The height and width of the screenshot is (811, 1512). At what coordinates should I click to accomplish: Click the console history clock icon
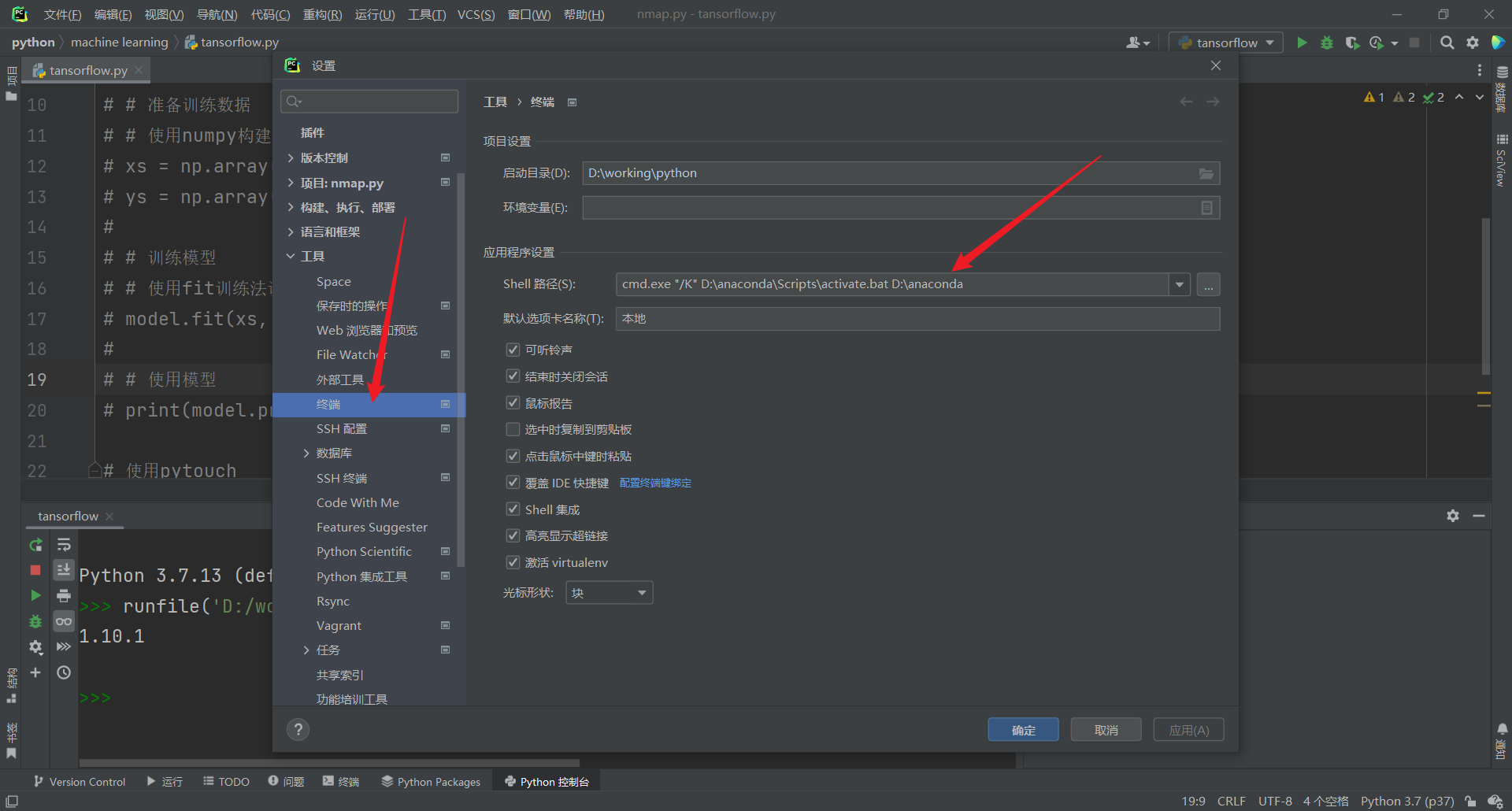coord(64,672)
